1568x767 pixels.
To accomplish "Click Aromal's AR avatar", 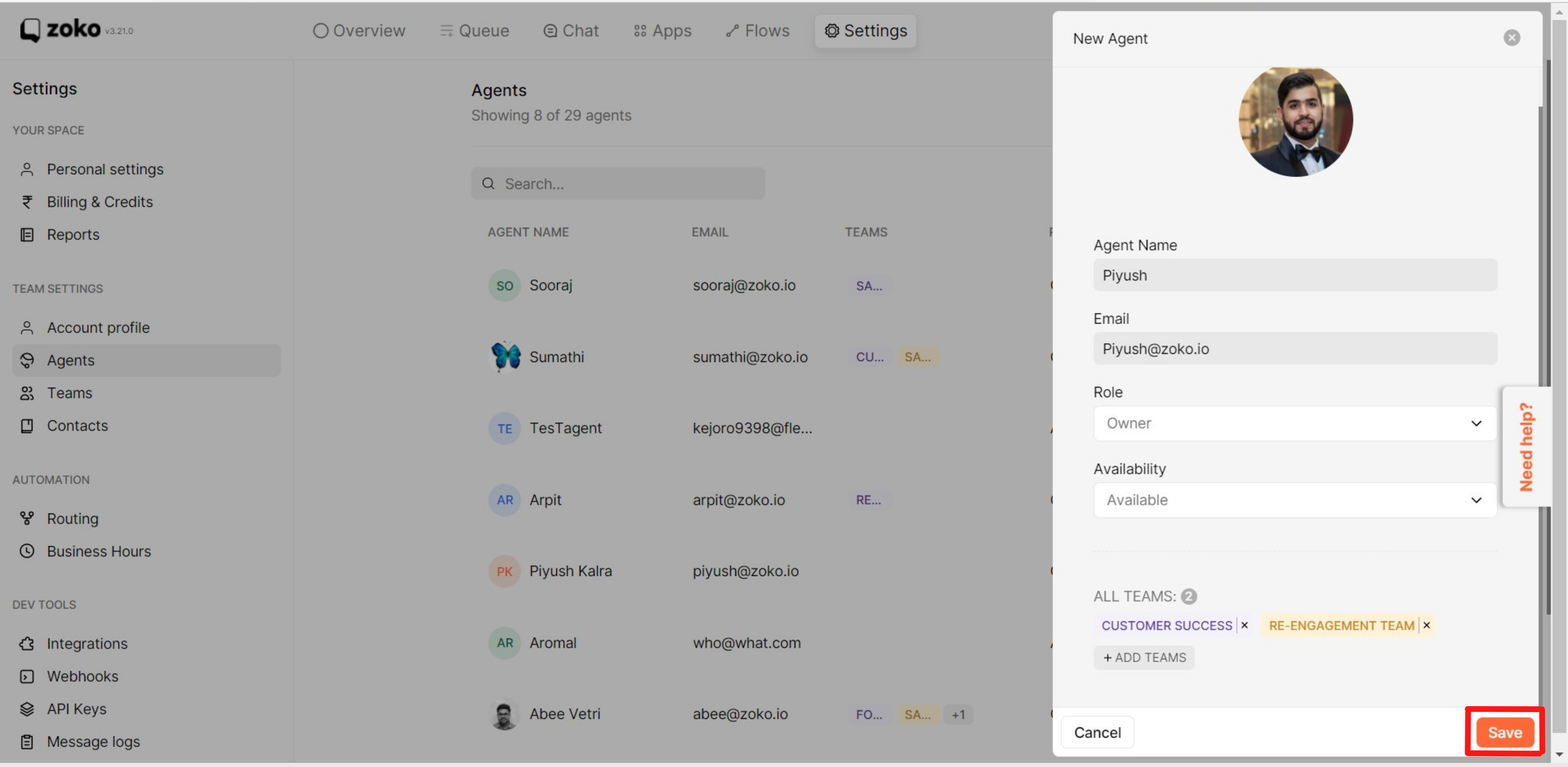I will tap(504, 643).
